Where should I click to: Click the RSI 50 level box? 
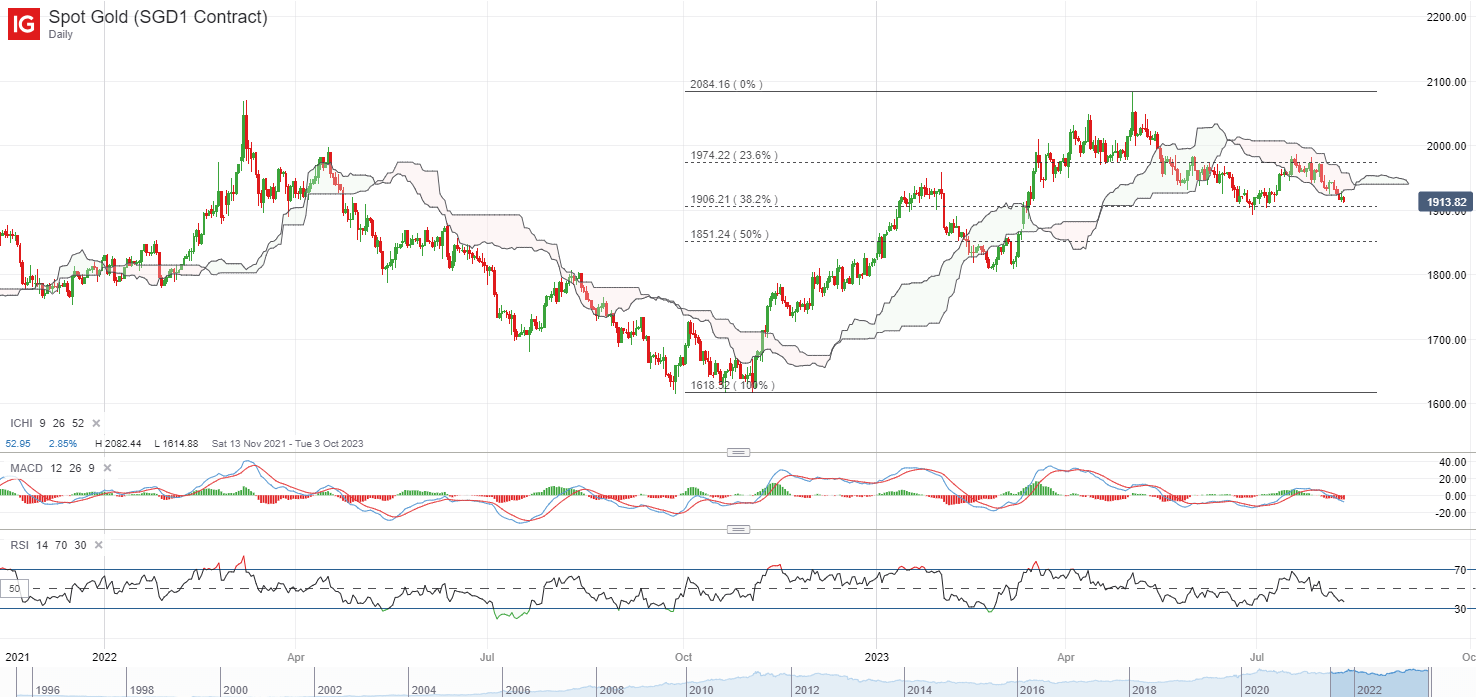pyautogui.click(x=15, y=589)
